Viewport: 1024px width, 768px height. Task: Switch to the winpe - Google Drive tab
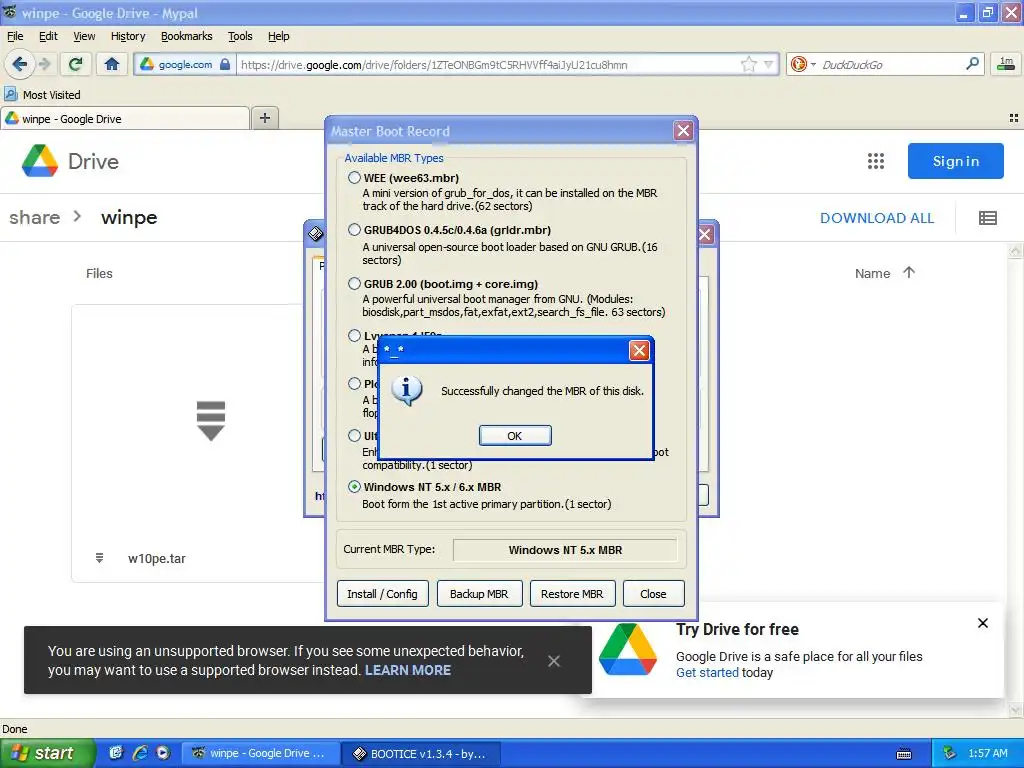125,119
